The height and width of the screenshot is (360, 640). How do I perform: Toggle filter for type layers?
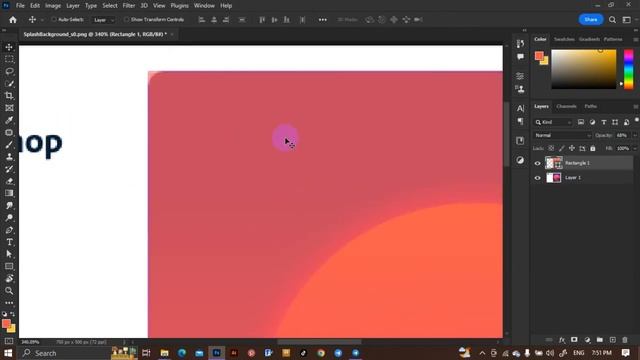click(604, 122)
